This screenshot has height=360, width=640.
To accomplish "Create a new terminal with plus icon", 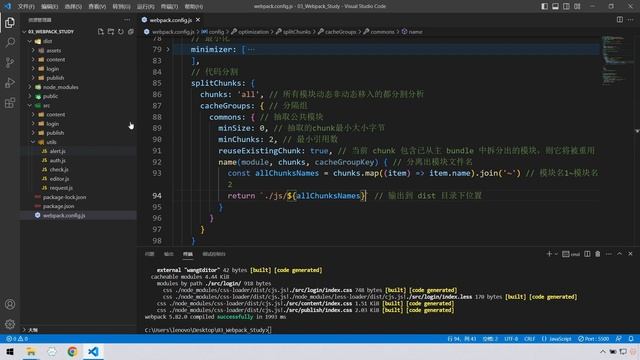I will [549, 254].
